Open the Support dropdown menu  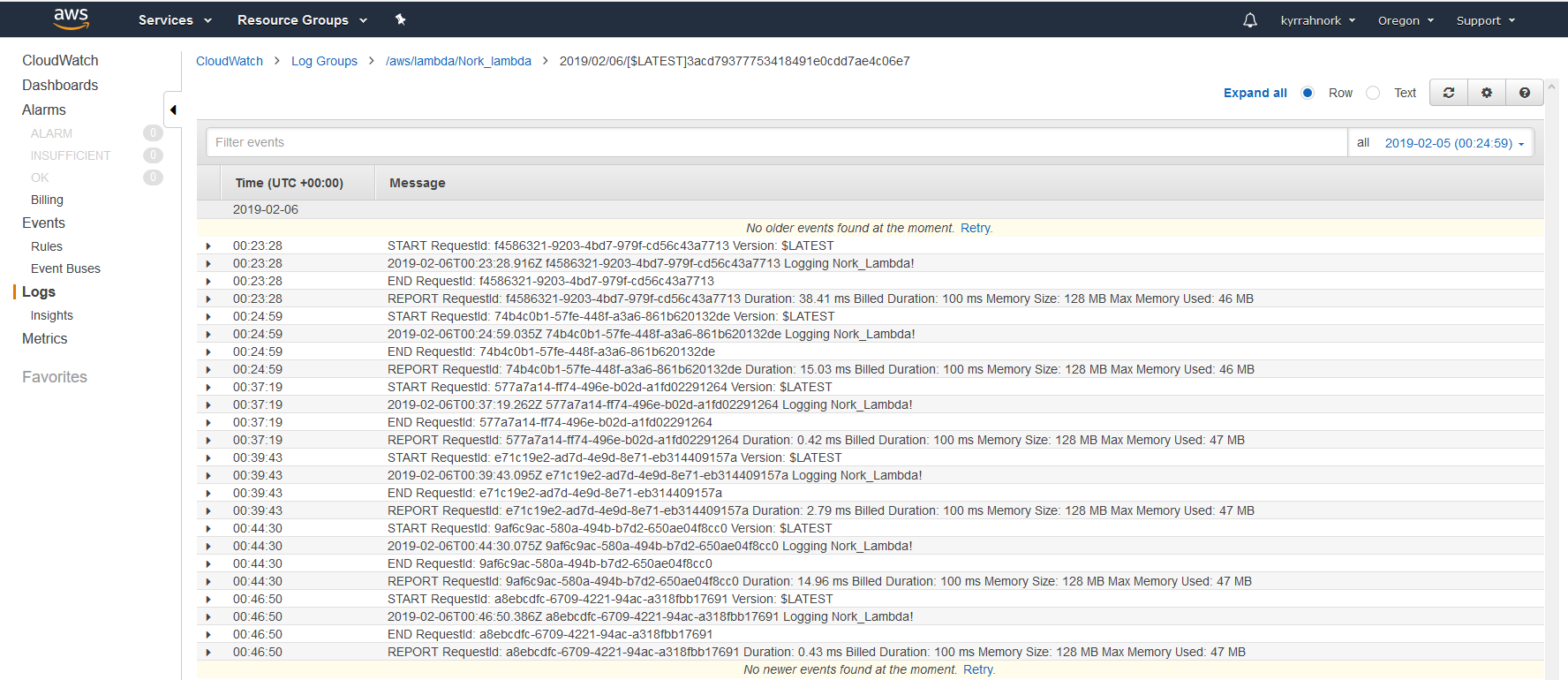pyautogui.click(x=1485, y=20)
